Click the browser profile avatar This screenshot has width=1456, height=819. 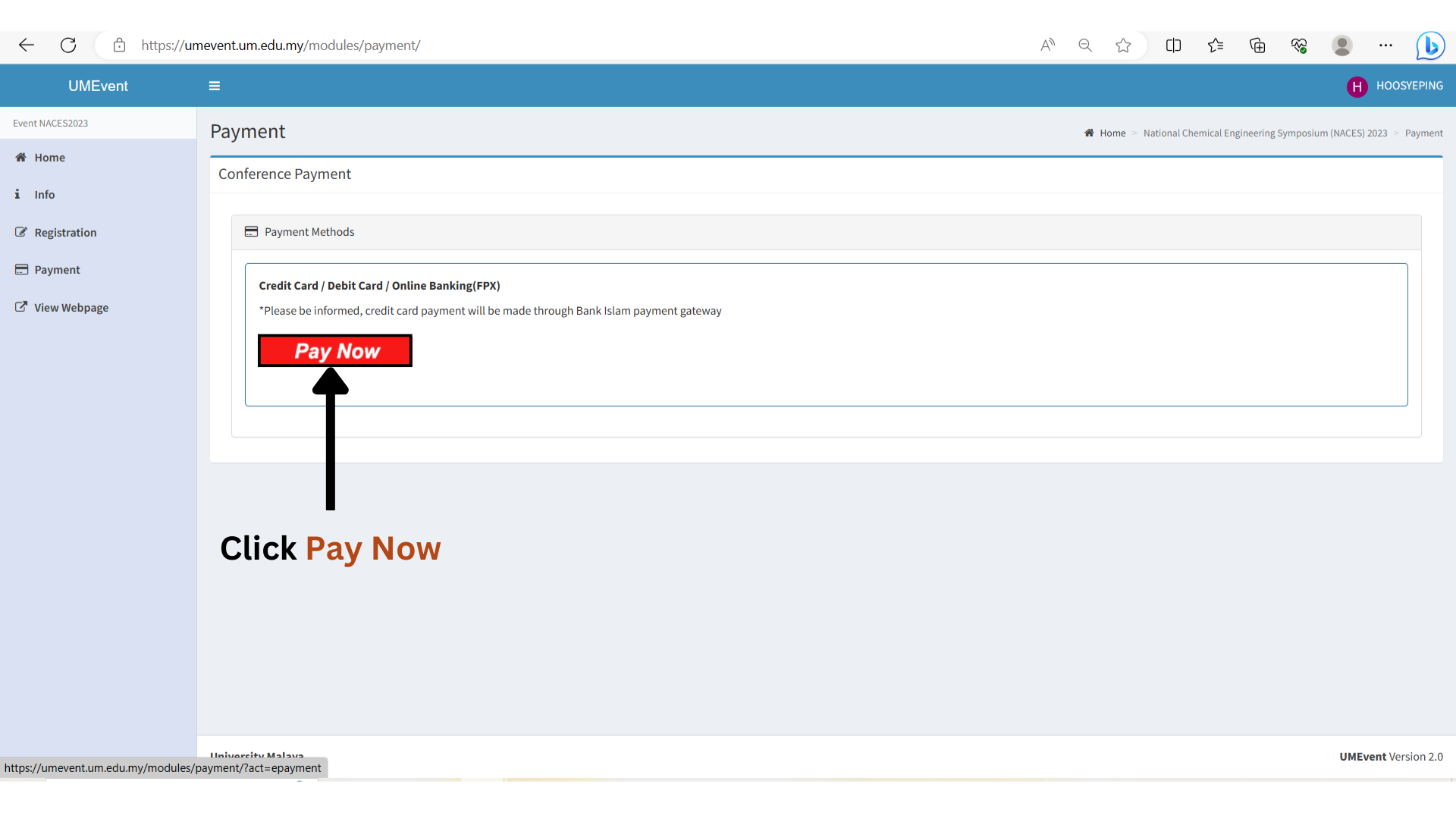tap(1341, 45)
